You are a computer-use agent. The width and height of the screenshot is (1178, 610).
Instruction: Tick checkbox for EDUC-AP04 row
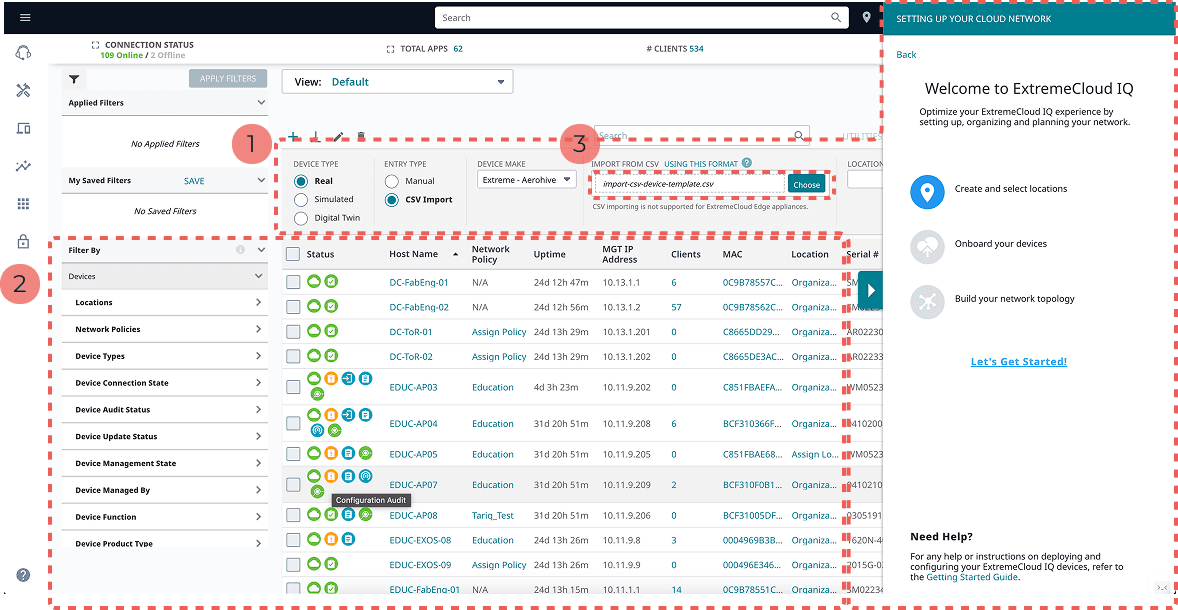(293, 423)
